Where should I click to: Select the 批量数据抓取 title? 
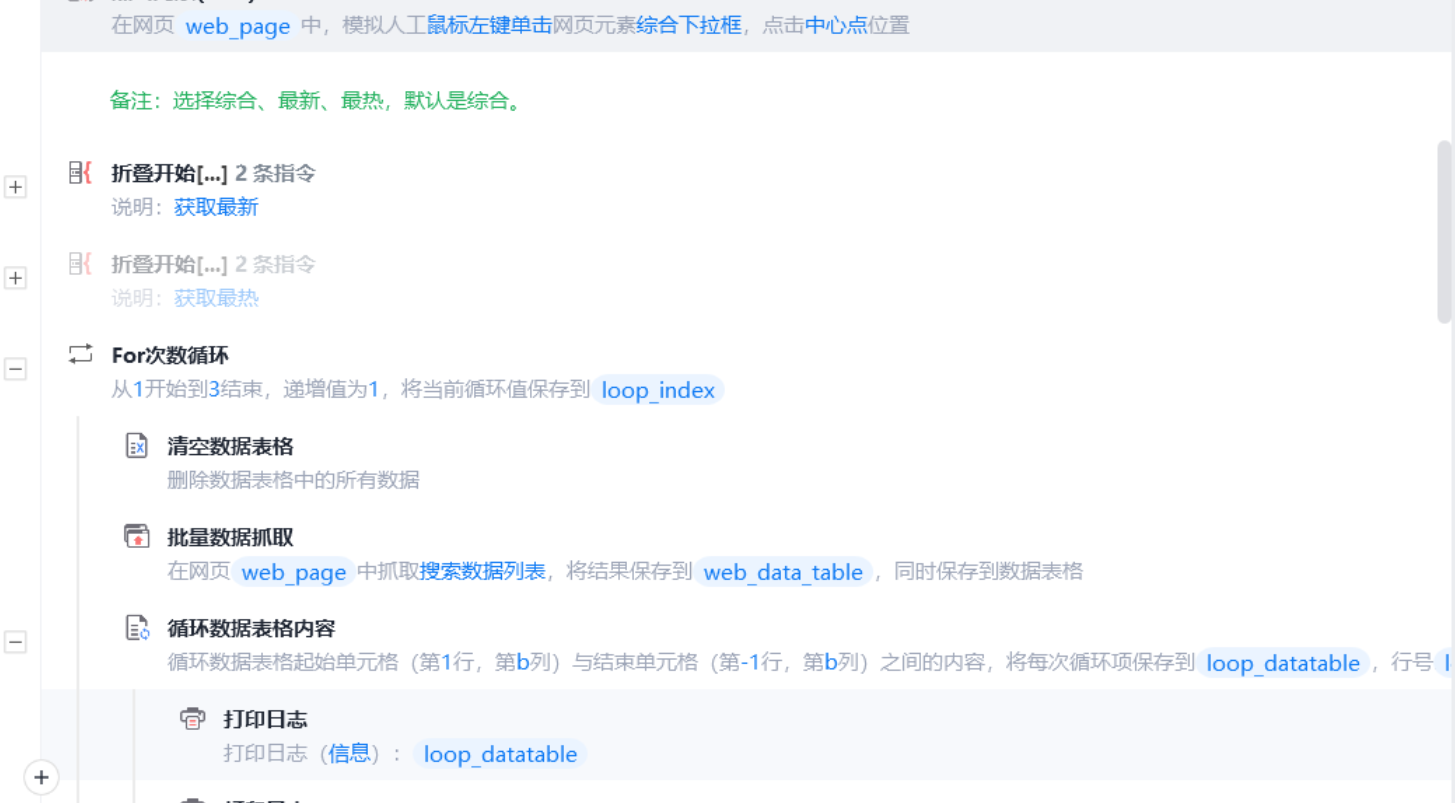(x=230, y=537)
